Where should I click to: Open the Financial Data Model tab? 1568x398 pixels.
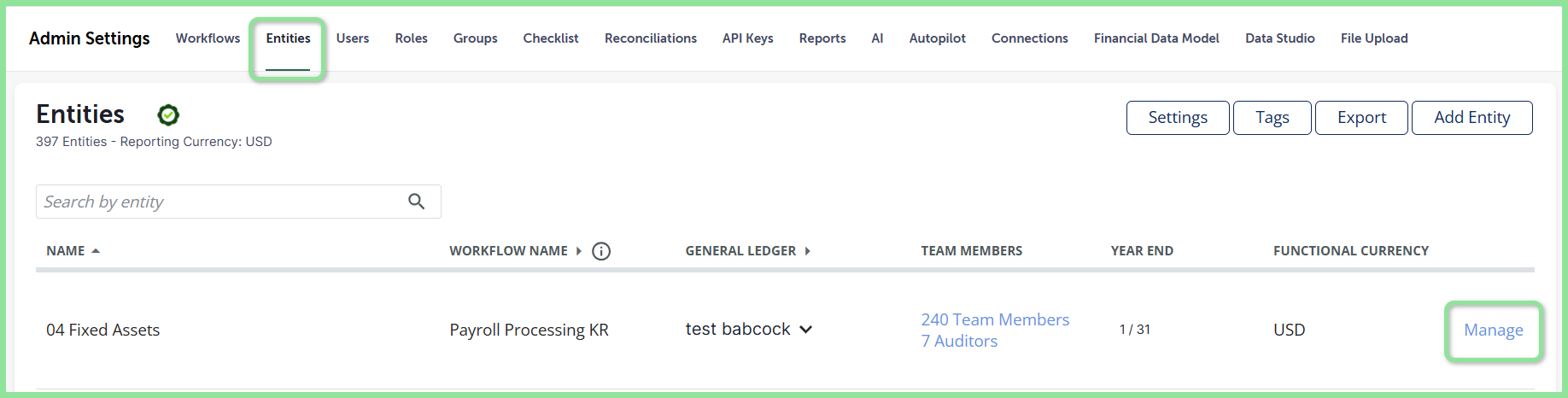pos(1156,38)
